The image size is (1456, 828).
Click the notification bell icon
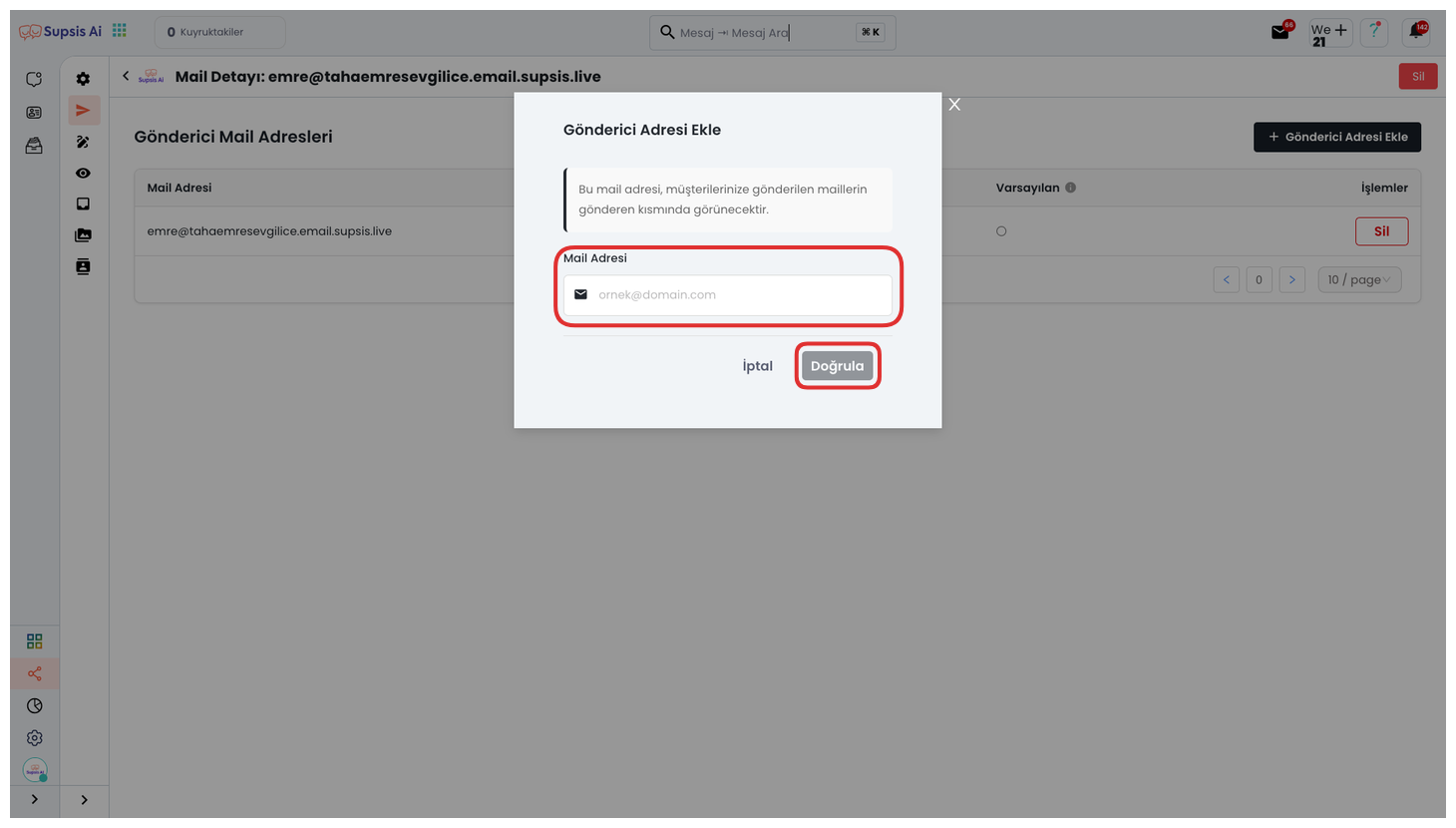point(1415,32)
